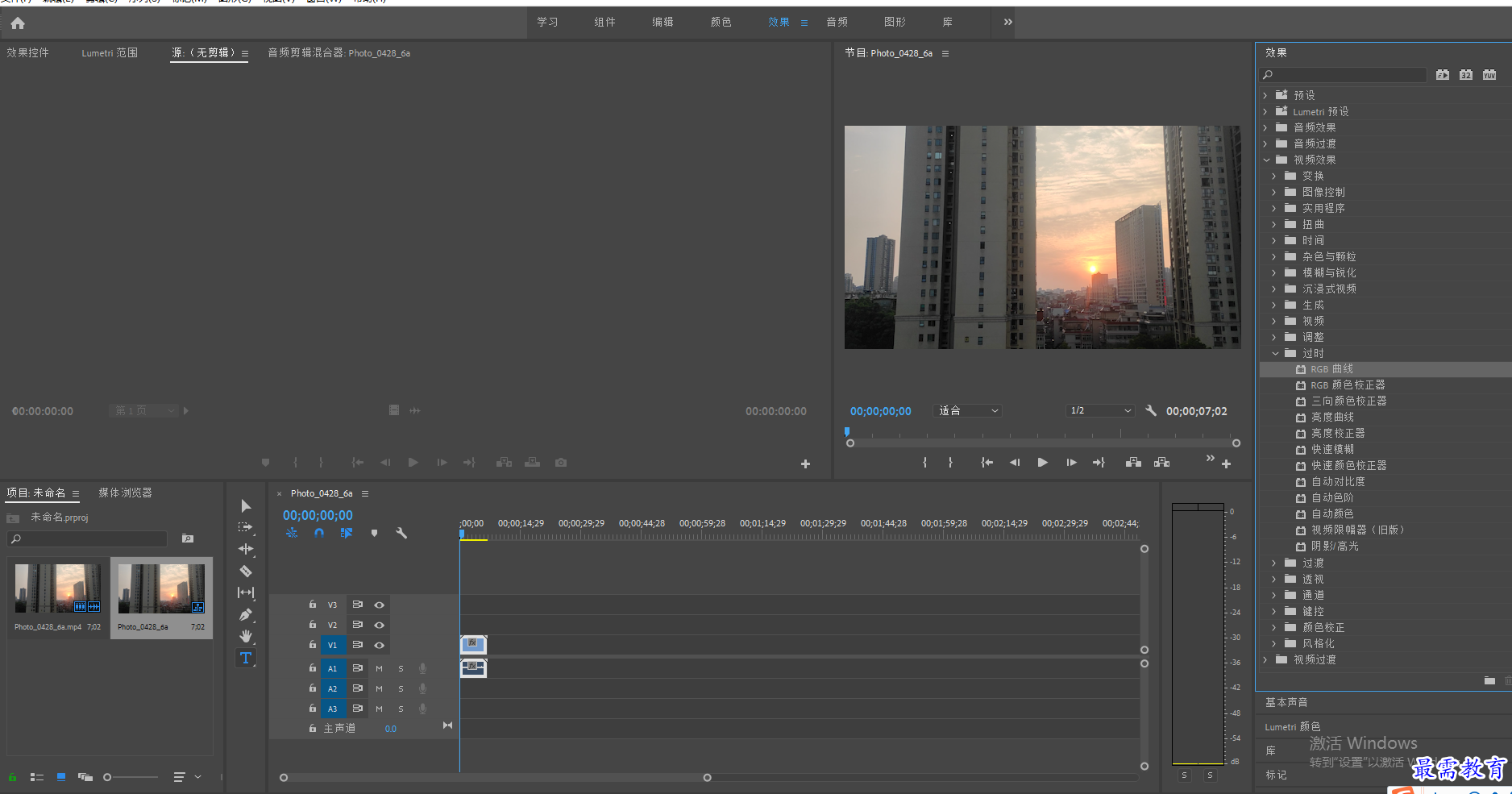
Task: Click the Extract button in program monitor
Action: 1161,463
